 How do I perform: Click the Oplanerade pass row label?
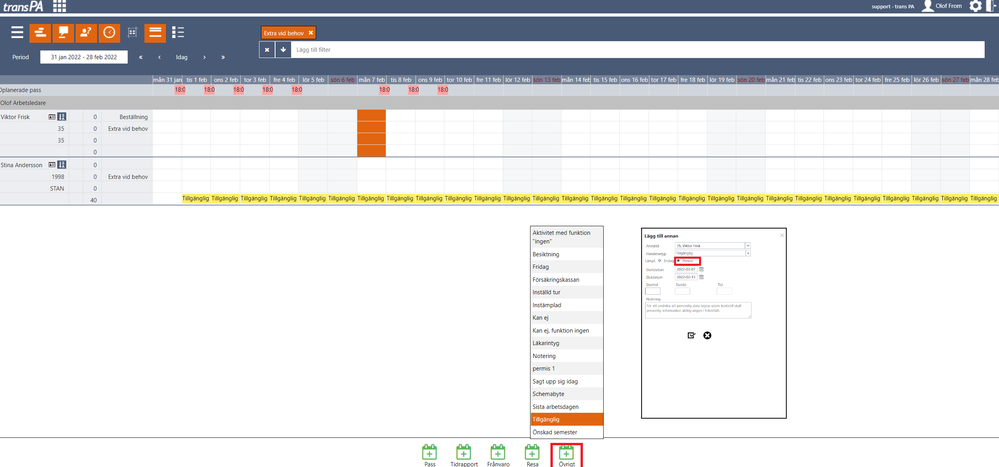pyautogui.click(x=20, y=90)
